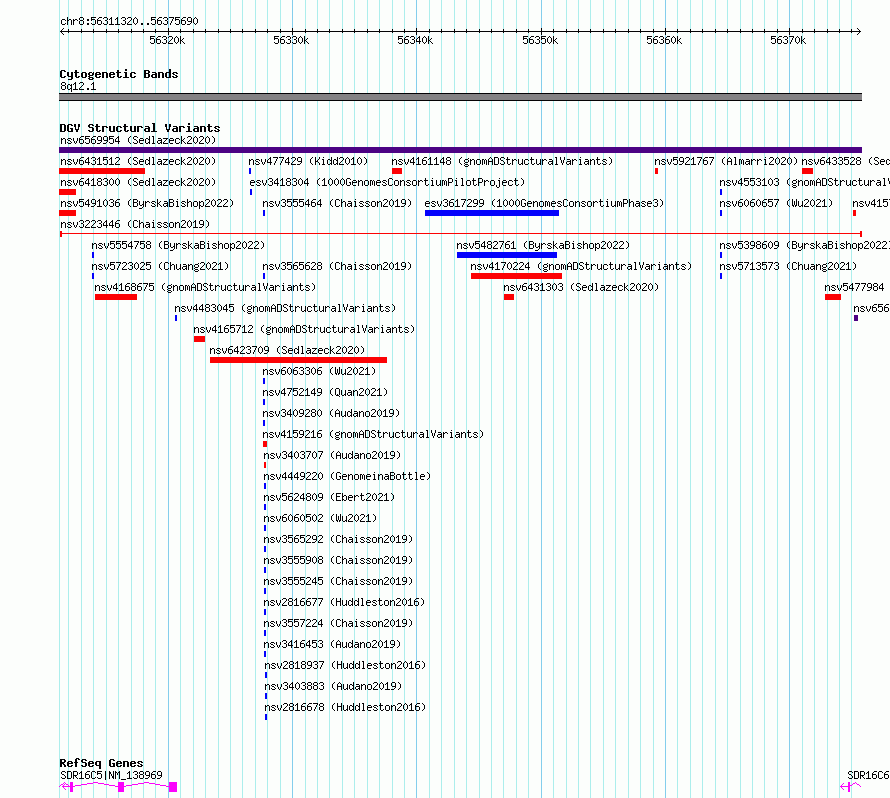
Task: Open nsv5482761 (ByrskaBishop2022) label
Action: coord(543,245)
